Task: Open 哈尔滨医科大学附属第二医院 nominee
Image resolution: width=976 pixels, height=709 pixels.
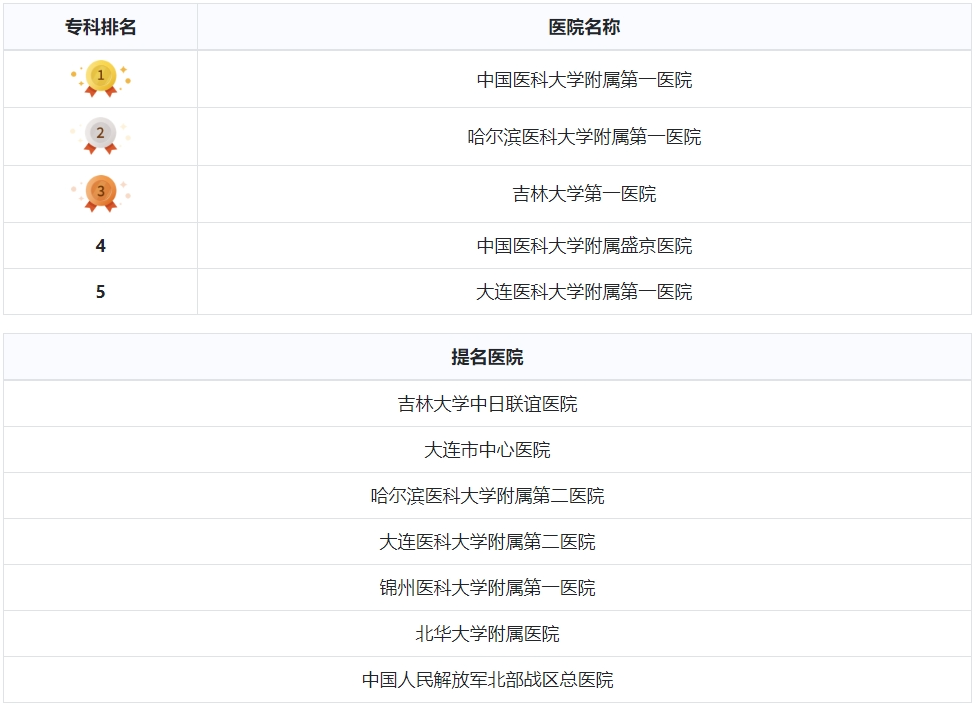Action: pyautogui.click(x=487, y=496)
